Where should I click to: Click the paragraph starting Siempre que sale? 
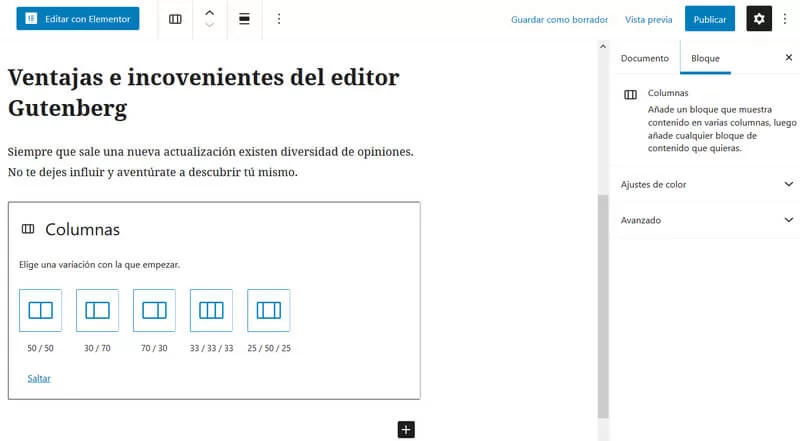pyautogui.click(x=211, y=162)
